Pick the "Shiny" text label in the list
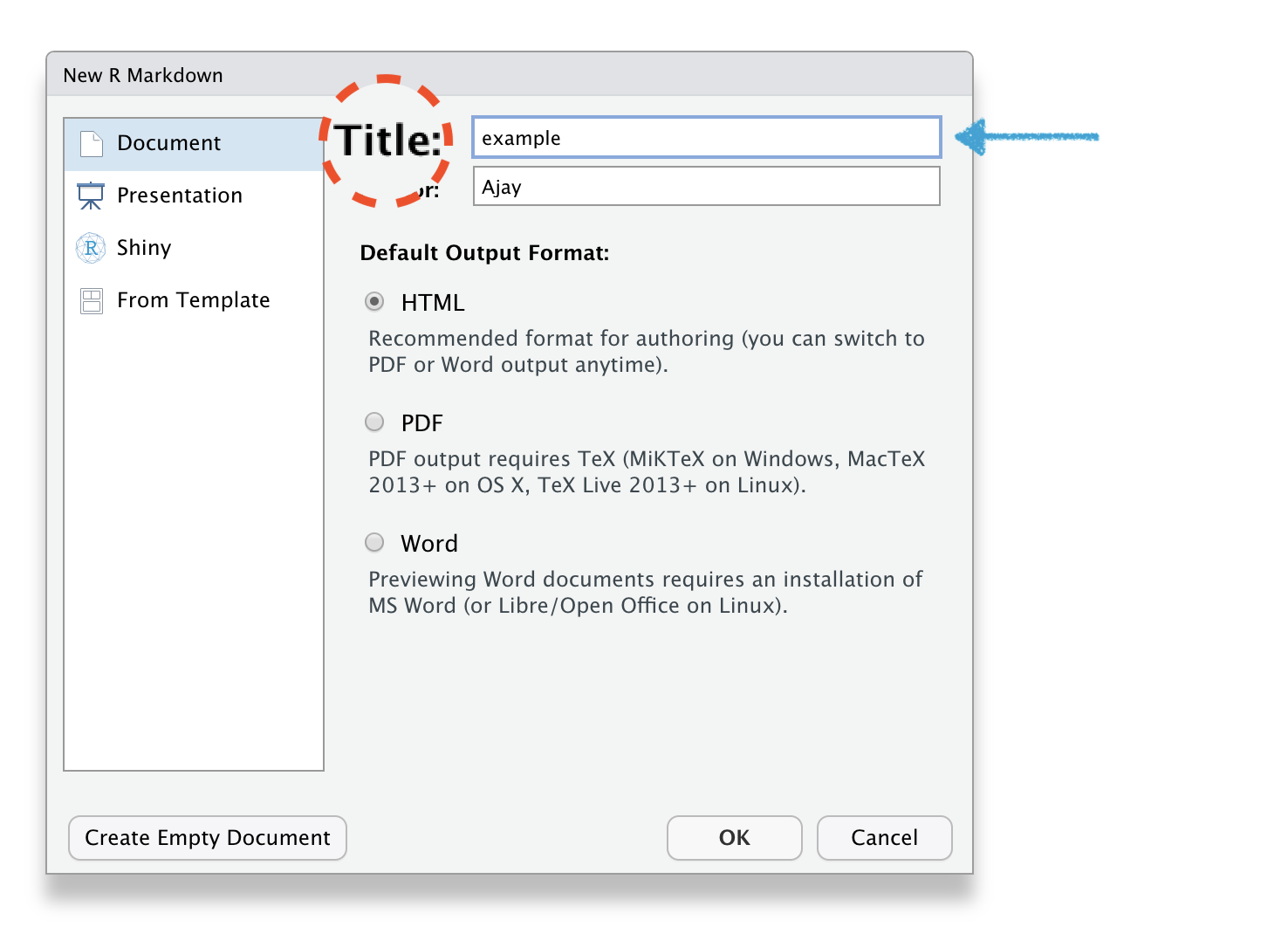 click(144, 248)
